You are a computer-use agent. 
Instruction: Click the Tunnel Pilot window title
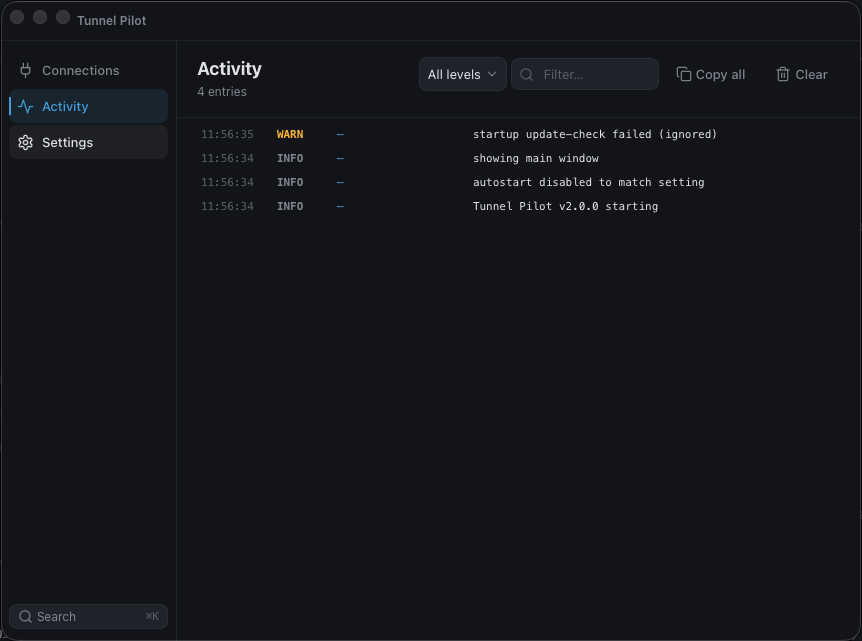pos(112,21)
